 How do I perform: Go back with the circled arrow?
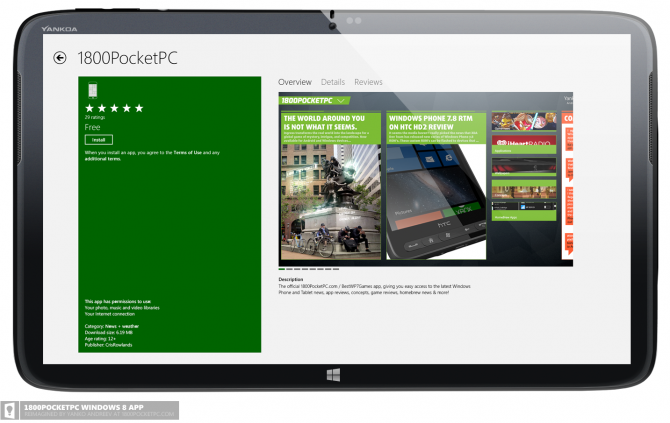coord(60,58)
